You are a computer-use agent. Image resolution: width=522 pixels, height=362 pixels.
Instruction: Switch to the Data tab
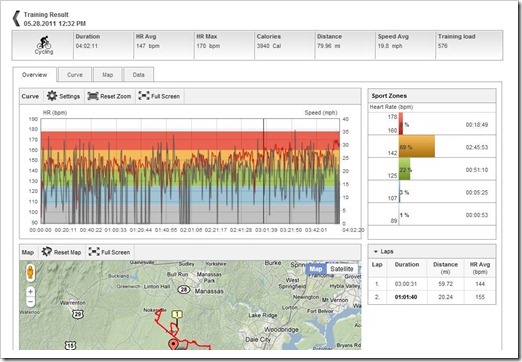[x=138, y=75]
